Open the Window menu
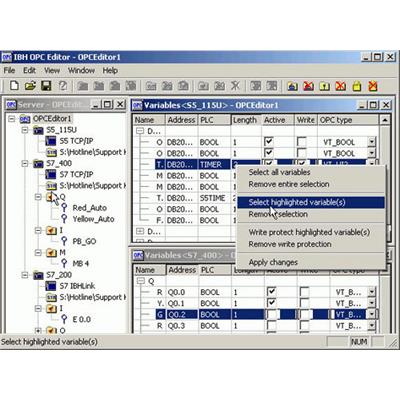Screen dimensions: 400x400 (x=81, y=70)
